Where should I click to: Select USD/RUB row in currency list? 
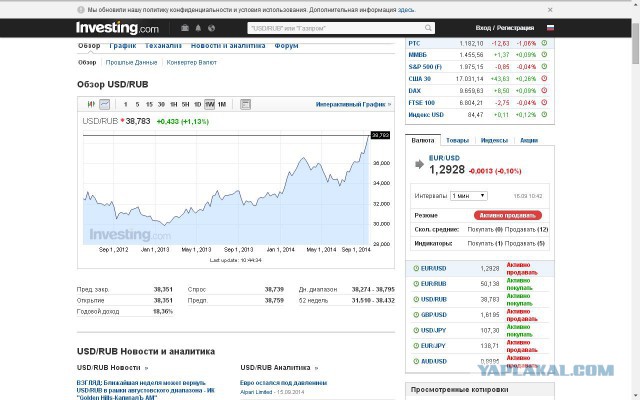(x=480, y=300)
